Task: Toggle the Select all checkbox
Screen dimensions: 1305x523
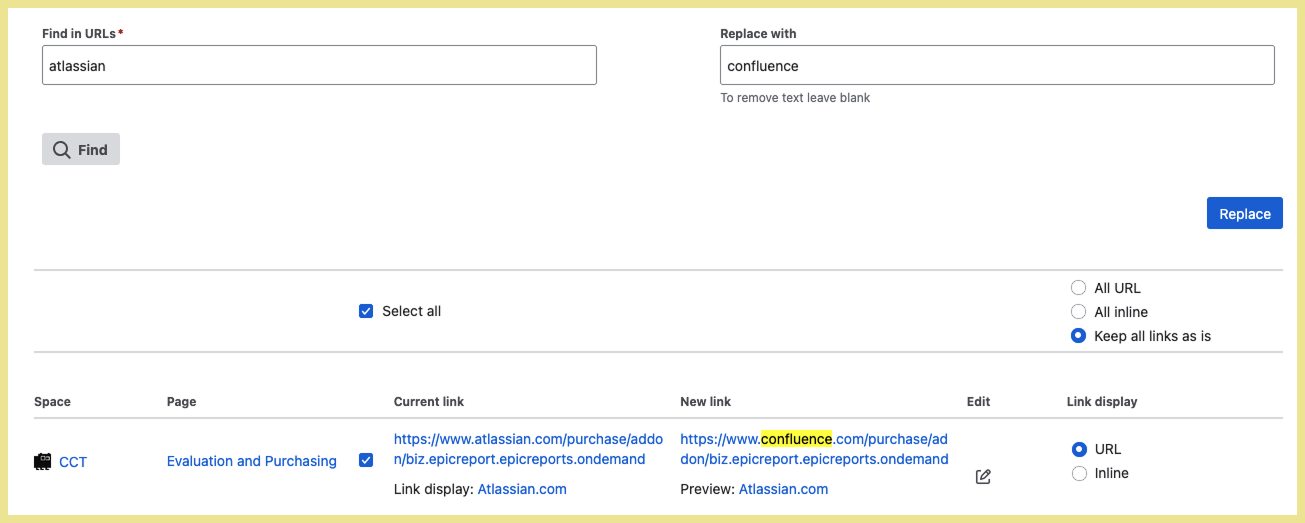Action: point(366,311)
